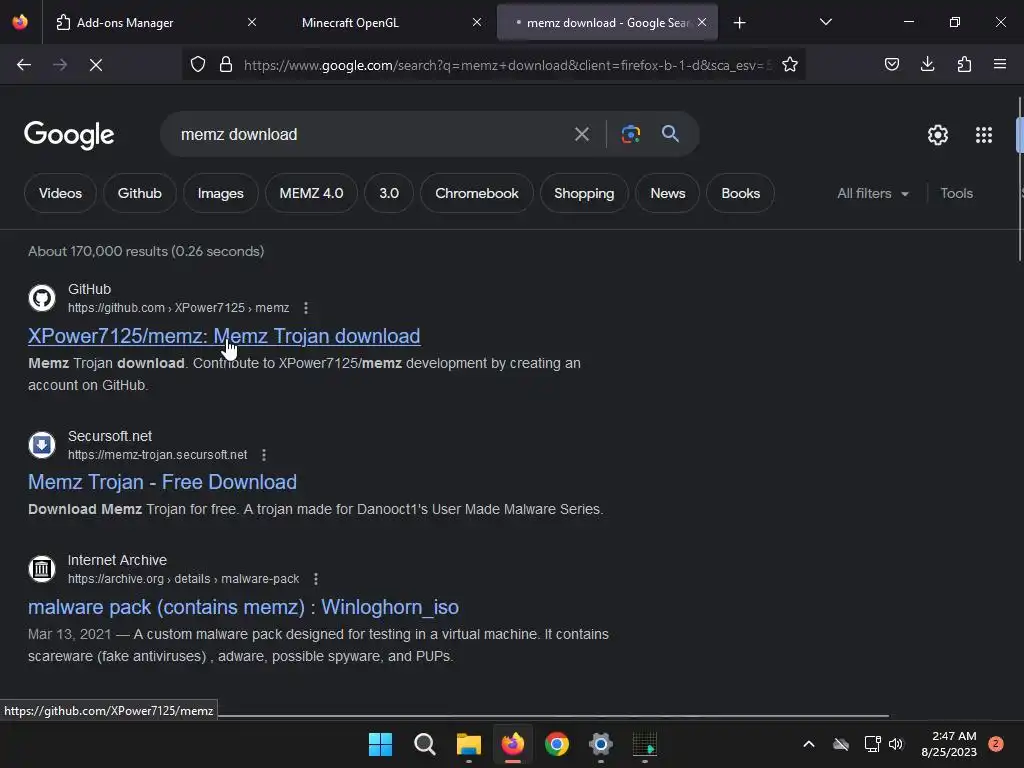This screenshot has height=768, width=1024.
Task: Filter results by News
Action: tap(667, 193)
